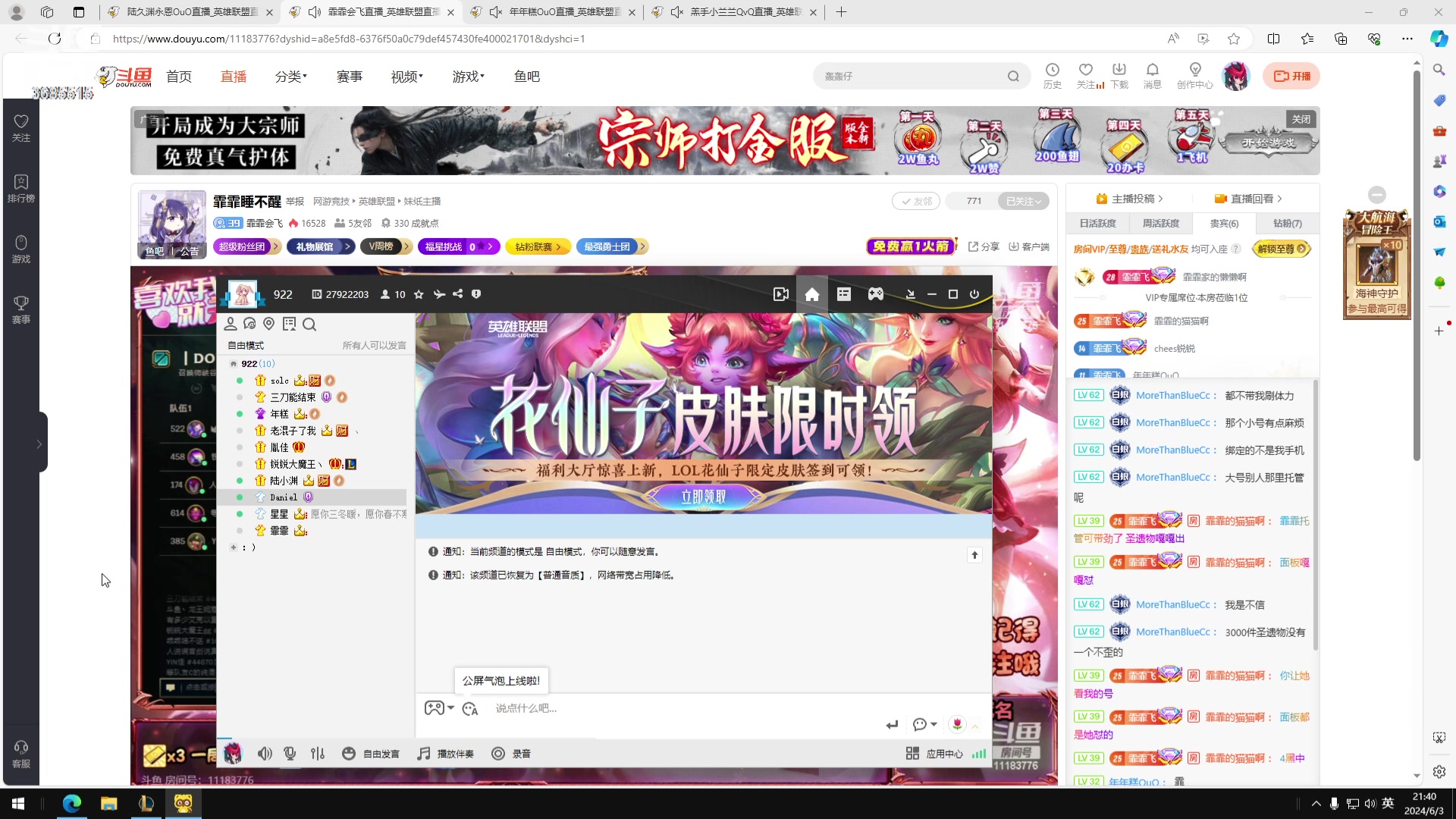Open the Edge split screen icon
Image resolution: width=1456 pixels, height=819 pixels.
point(1273,39)
